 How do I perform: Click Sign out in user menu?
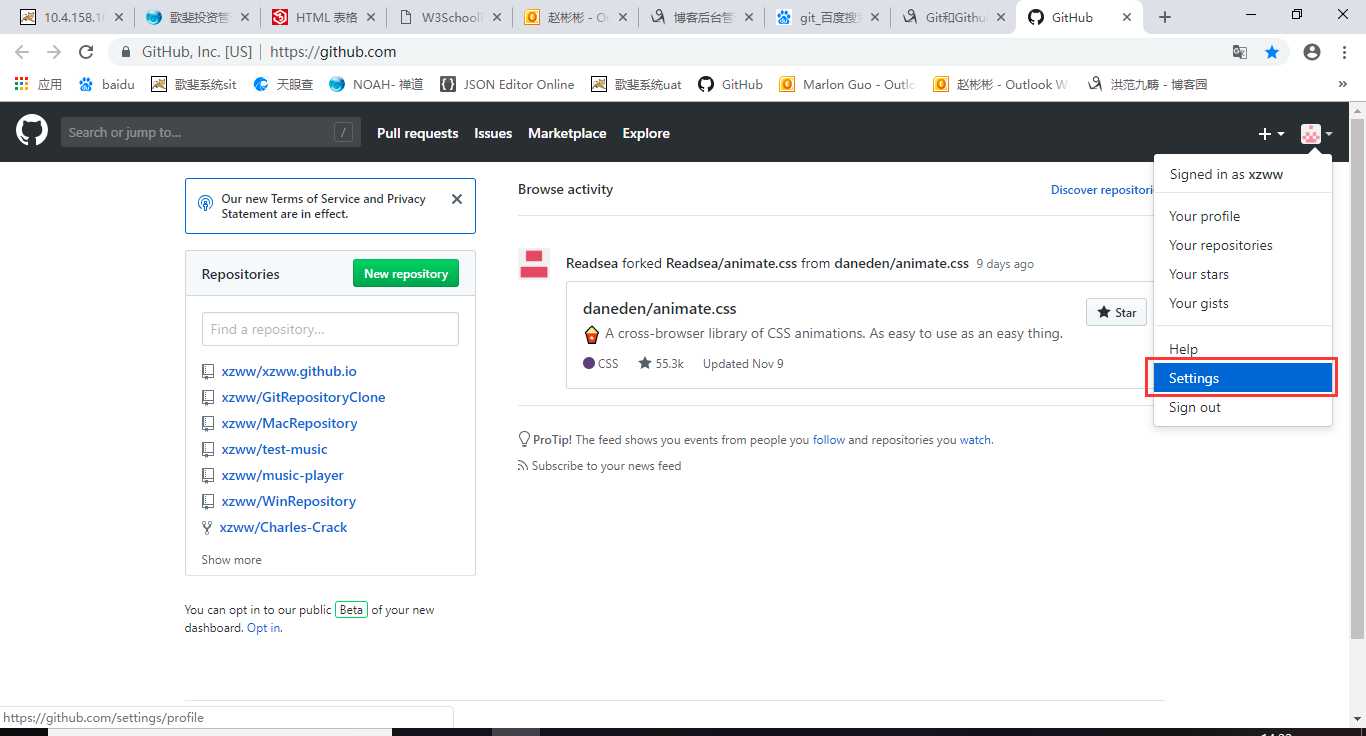click(1243, 407)
